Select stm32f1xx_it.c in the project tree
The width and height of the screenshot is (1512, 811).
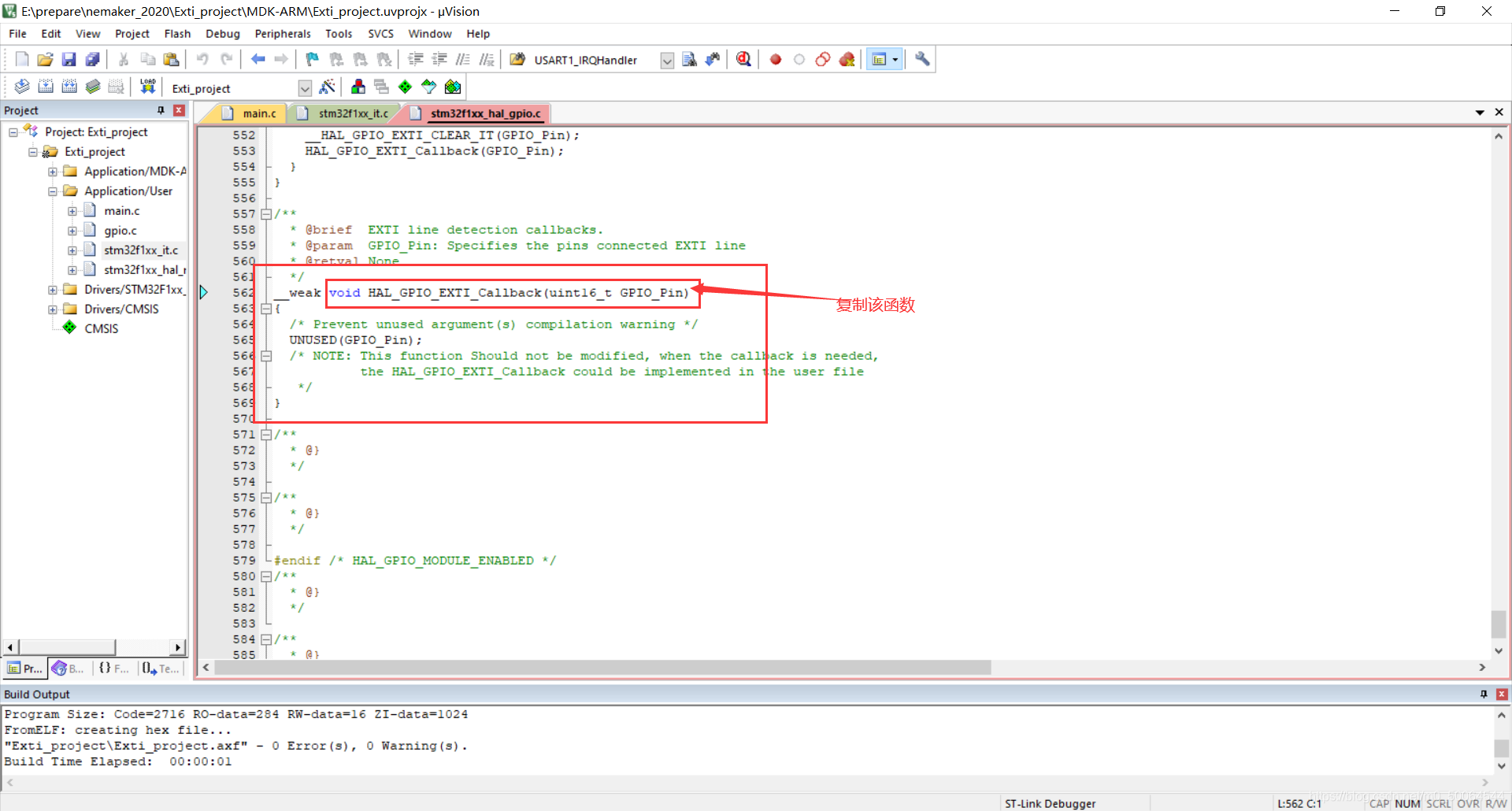[x=141, y=250]
